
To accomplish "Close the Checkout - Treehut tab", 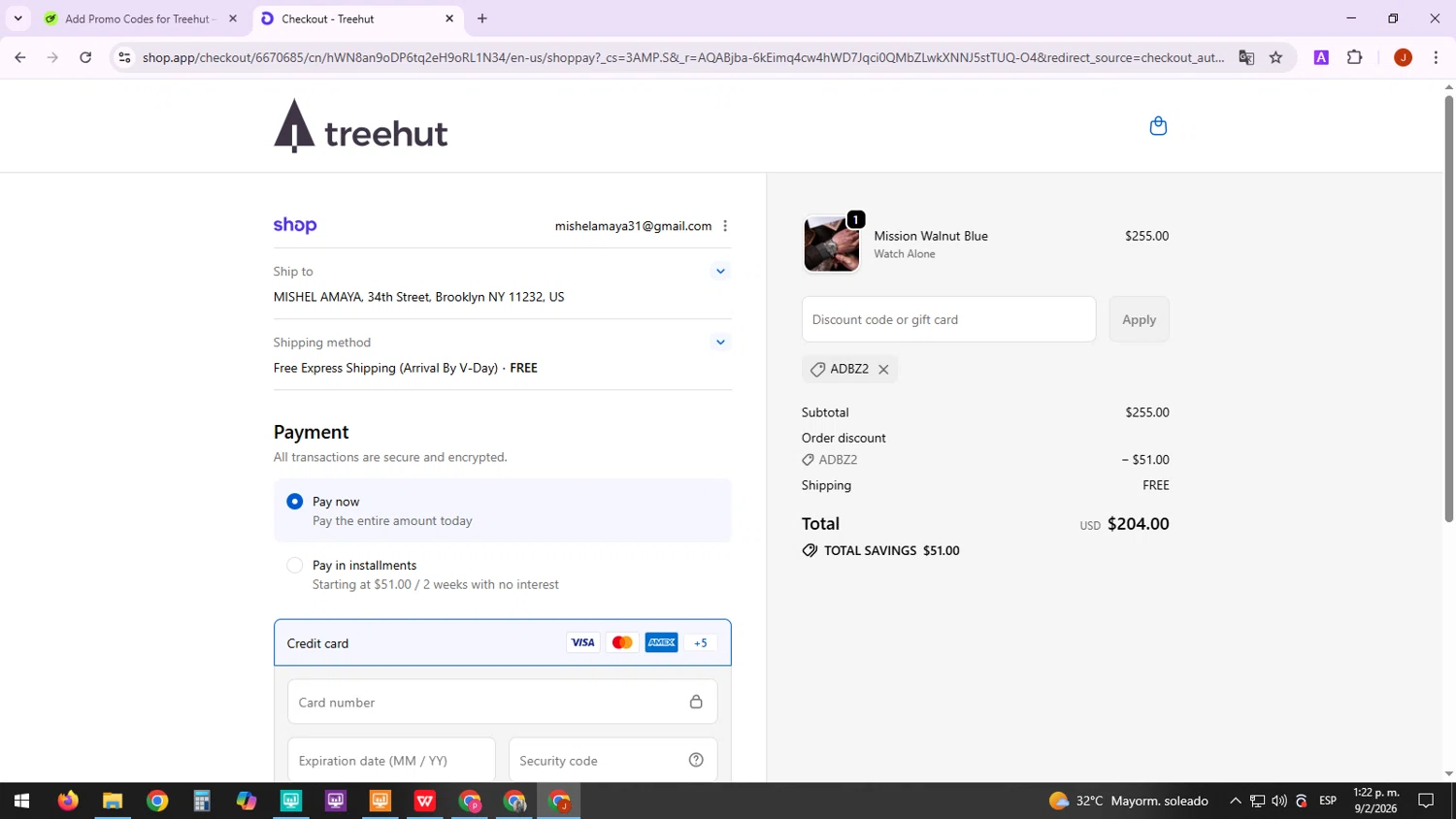I will tap(449, 18).
